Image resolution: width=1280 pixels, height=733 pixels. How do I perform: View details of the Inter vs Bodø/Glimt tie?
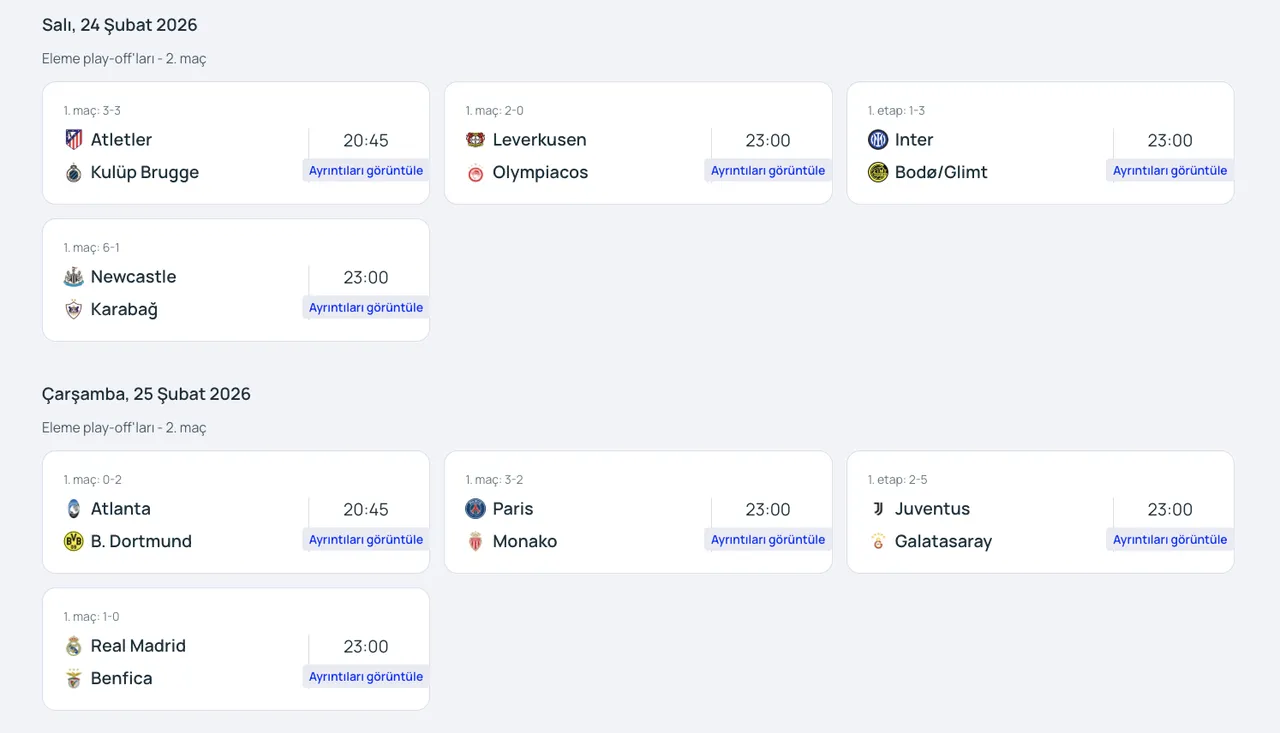point(1168,170)
